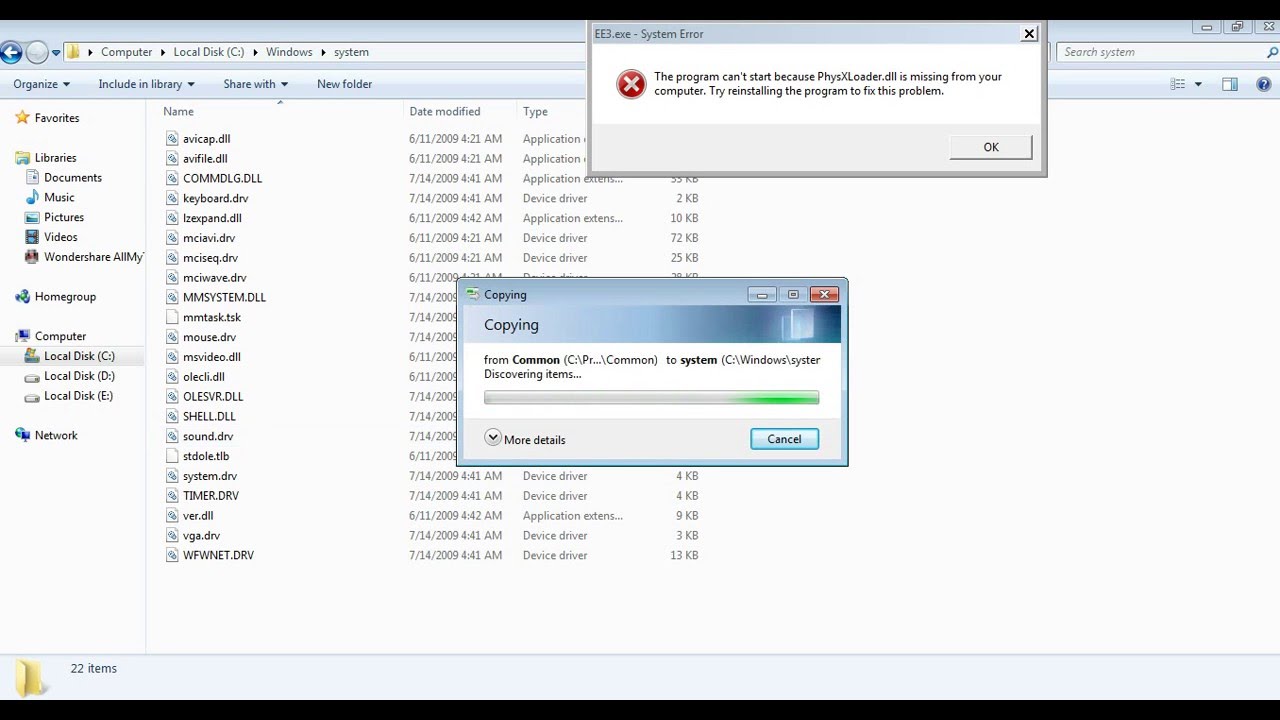The image size is (1280, 720).
Task: Sort by the Name column header
Action: 178,111
